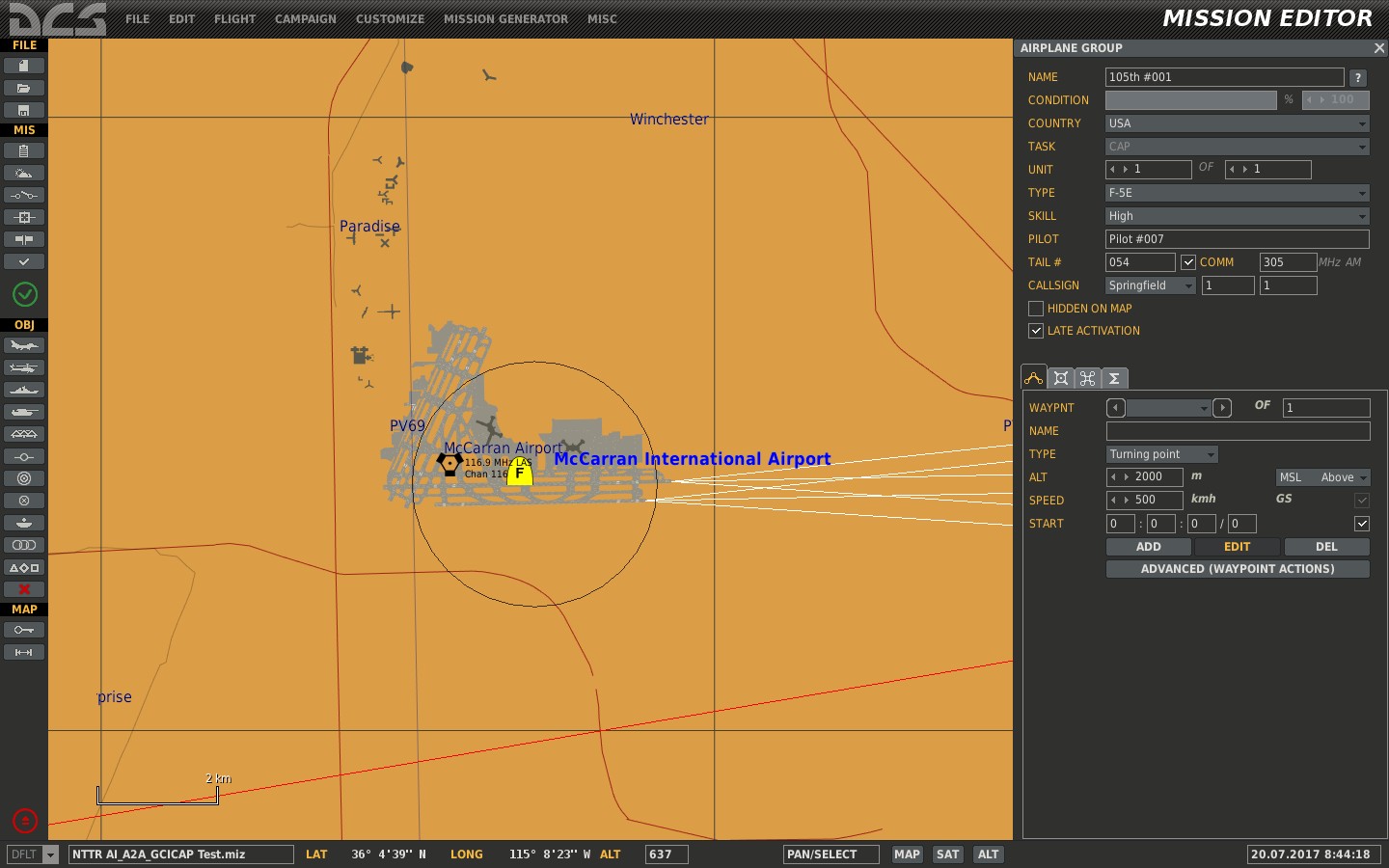The image size is (1389, 868).
Task: Open the summary tab in airplane group panel
Action: (1114, 377)
